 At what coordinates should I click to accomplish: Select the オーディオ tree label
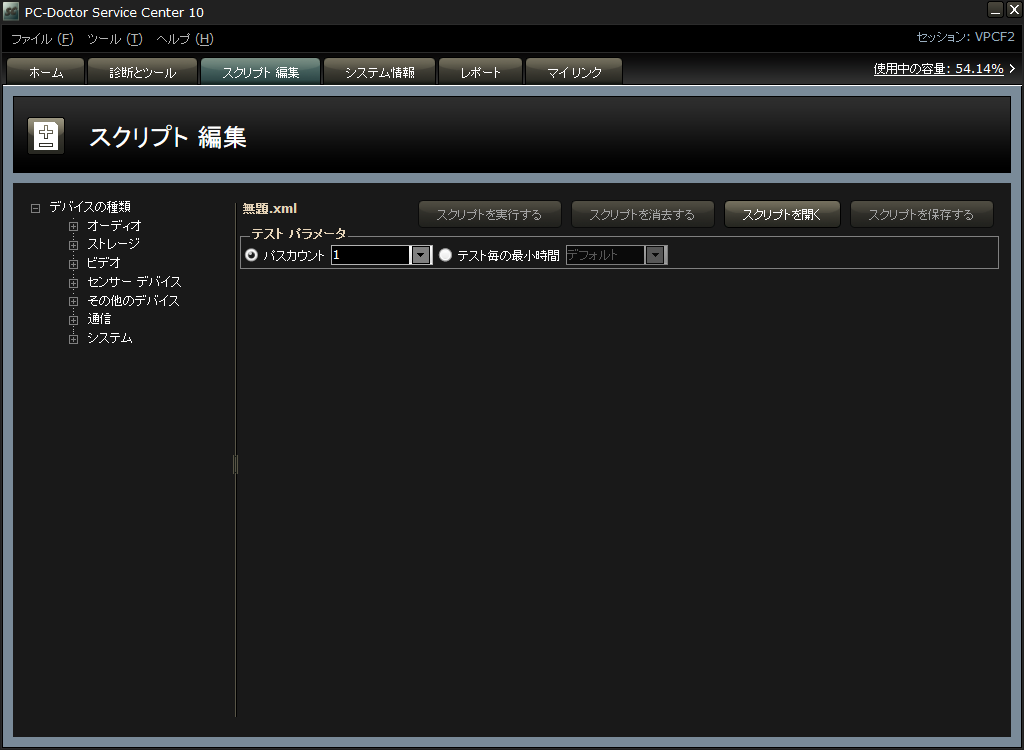[x=114, y=225]
